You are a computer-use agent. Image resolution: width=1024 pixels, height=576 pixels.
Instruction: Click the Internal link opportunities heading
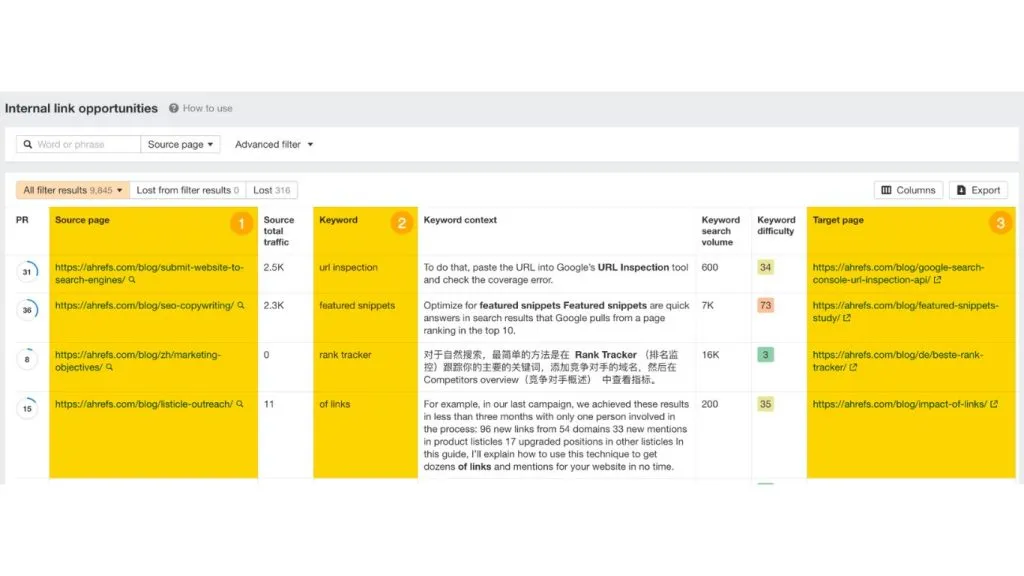click(81, 108)
